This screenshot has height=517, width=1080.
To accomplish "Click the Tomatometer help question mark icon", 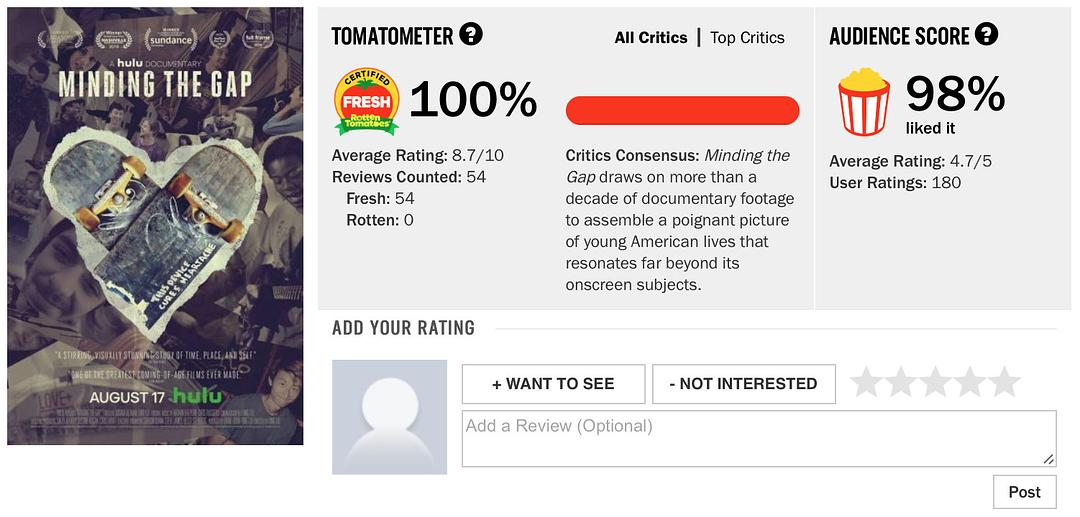I will coord(471,35).
